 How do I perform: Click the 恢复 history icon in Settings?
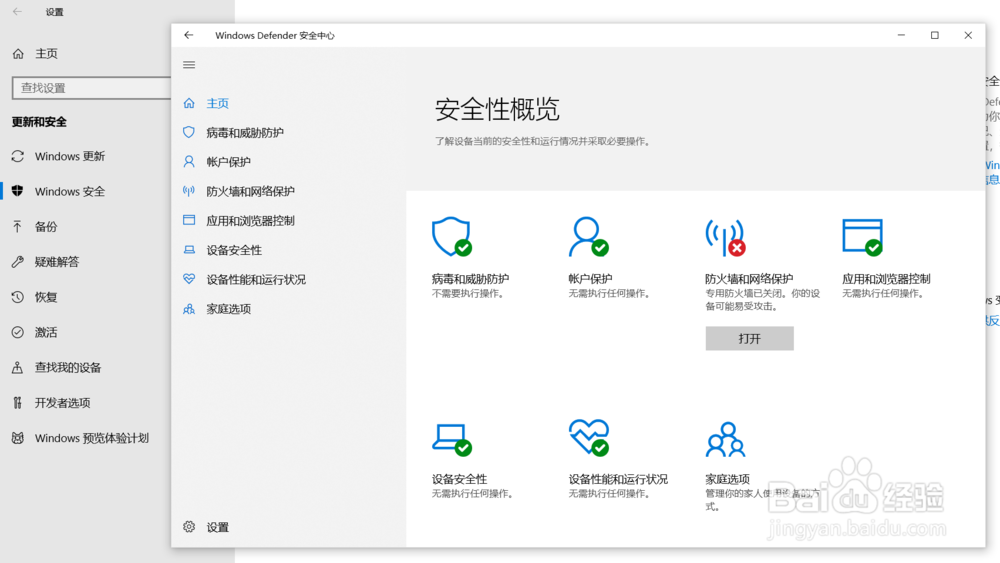(18, 297)
